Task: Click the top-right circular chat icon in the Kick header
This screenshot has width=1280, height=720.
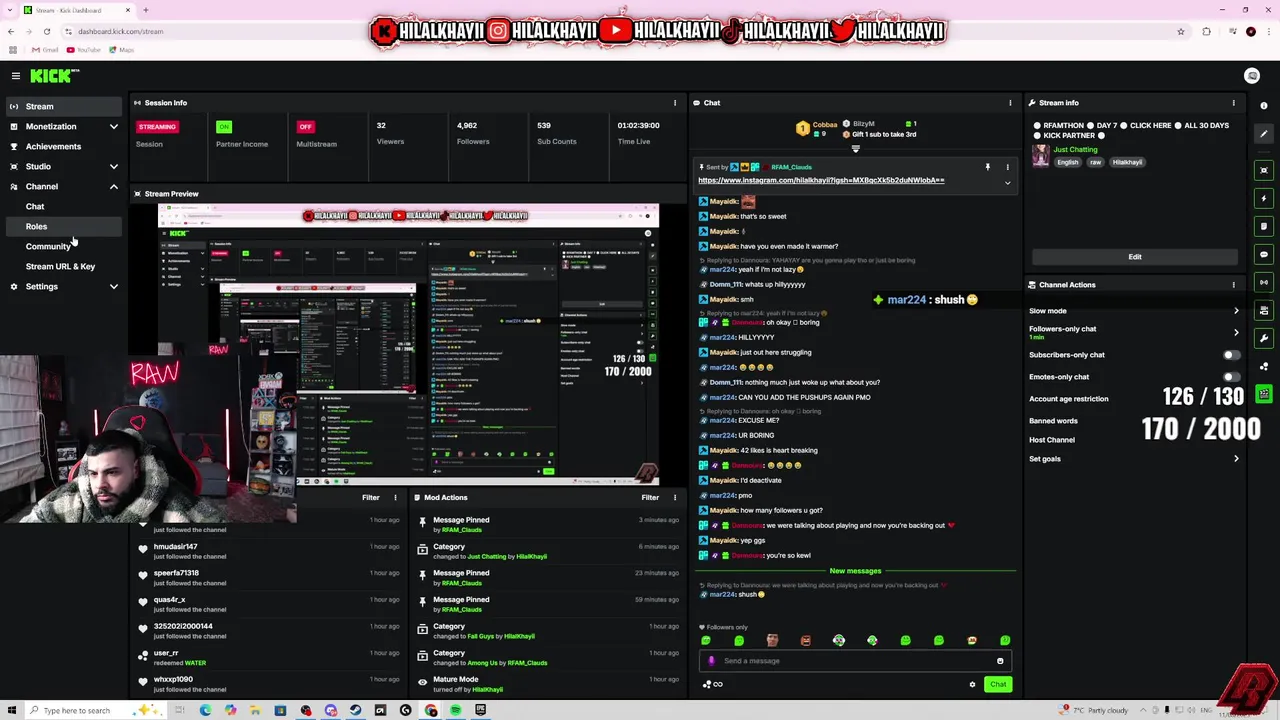Action: [x=1252, y=76]
